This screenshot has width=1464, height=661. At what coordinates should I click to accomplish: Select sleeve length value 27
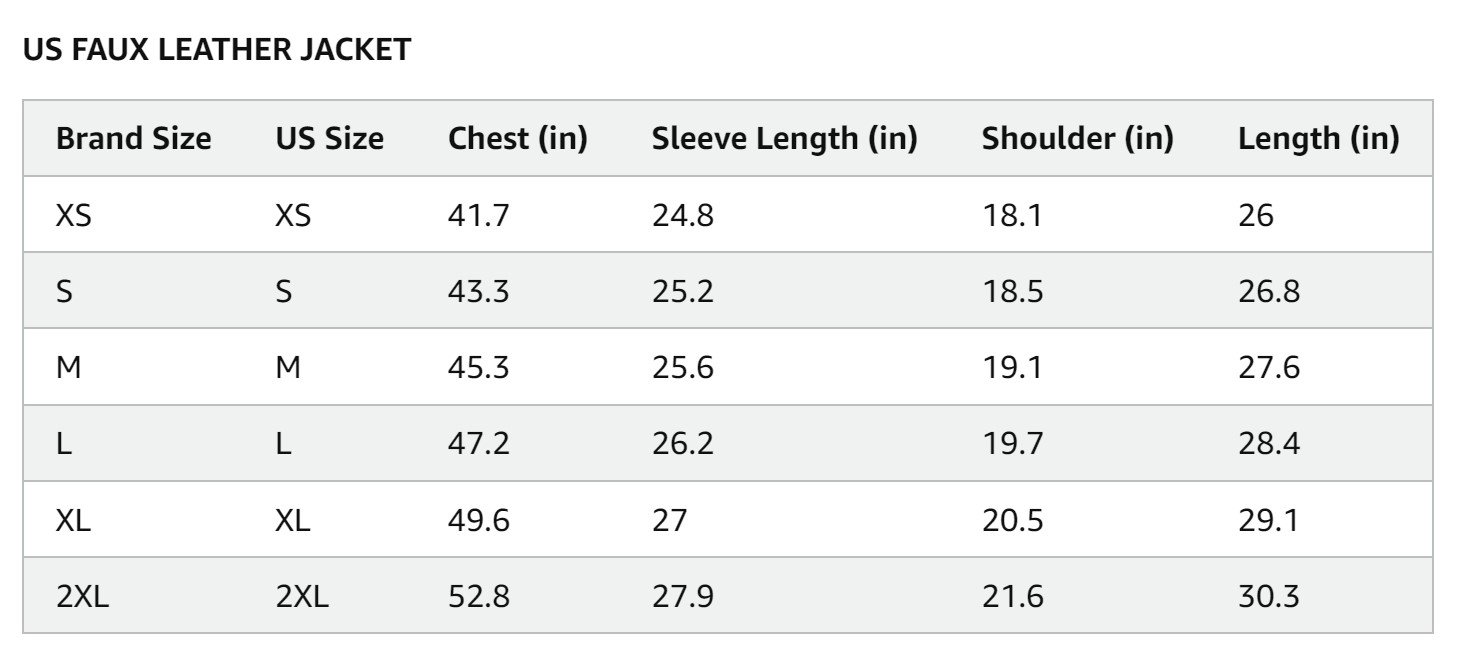pos(669,520)
